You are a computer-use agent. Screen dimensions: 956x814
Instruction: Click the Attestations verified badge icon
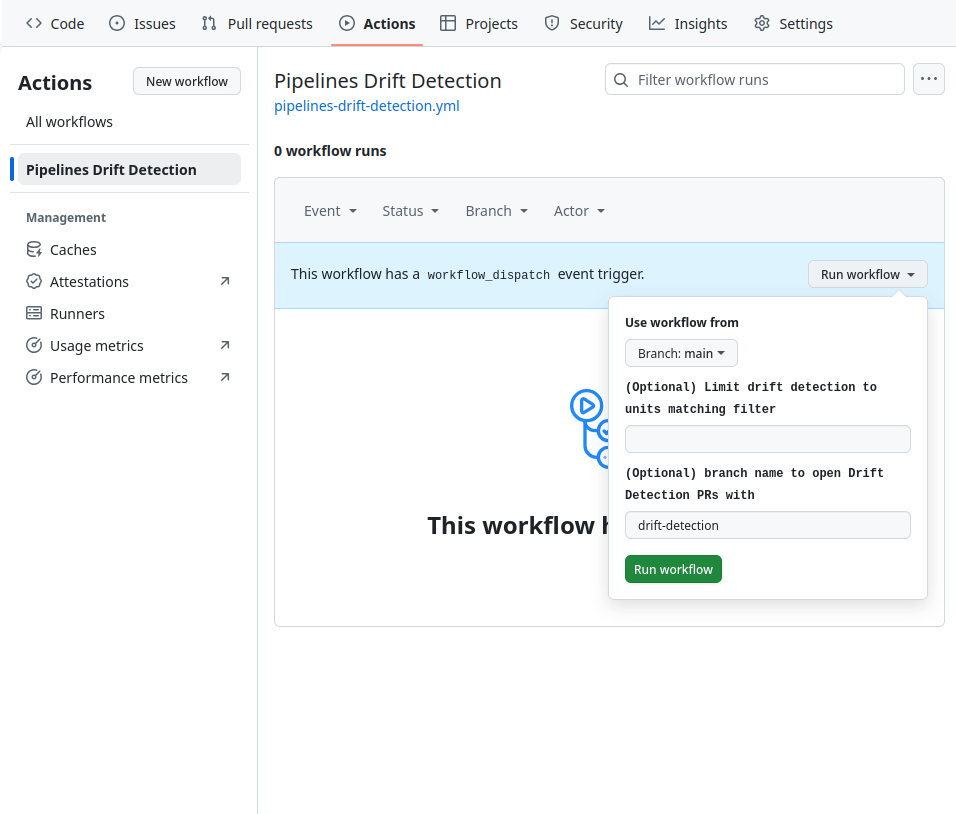point(34,282)
